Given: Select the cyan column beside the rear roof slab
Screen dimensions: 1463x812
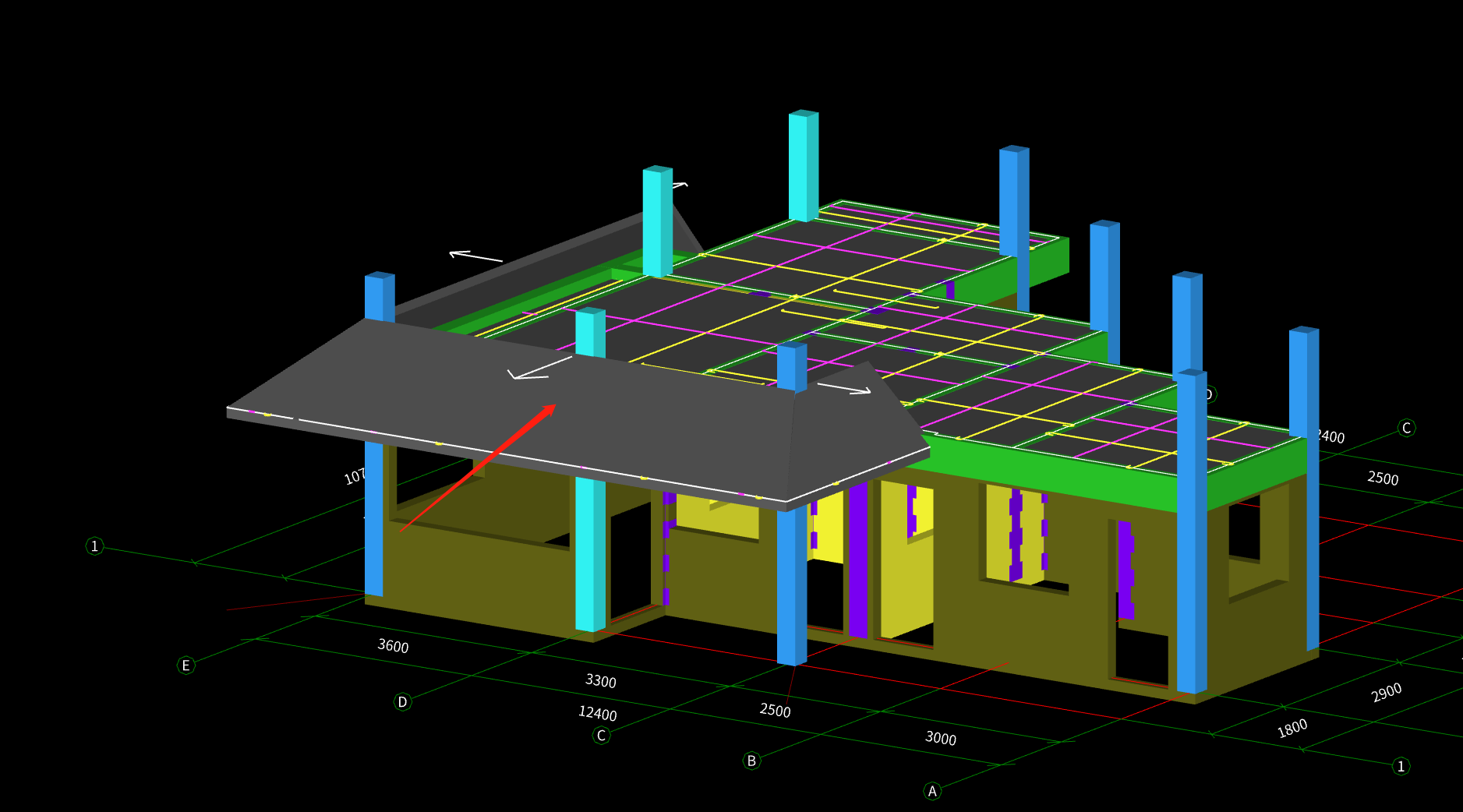Looking at the screenshot, I should [658, 221].
